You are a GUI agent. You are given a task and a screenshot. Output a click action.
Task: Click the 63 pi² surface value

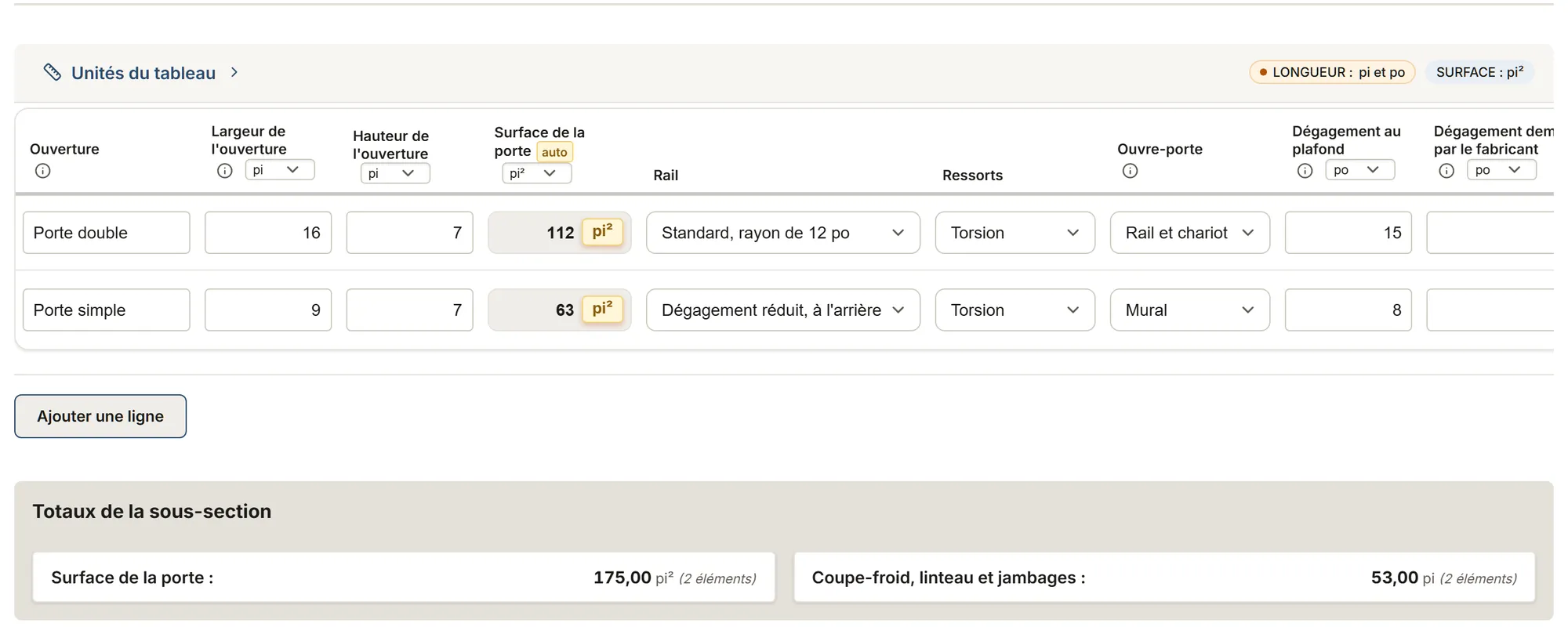pos(560,310)
